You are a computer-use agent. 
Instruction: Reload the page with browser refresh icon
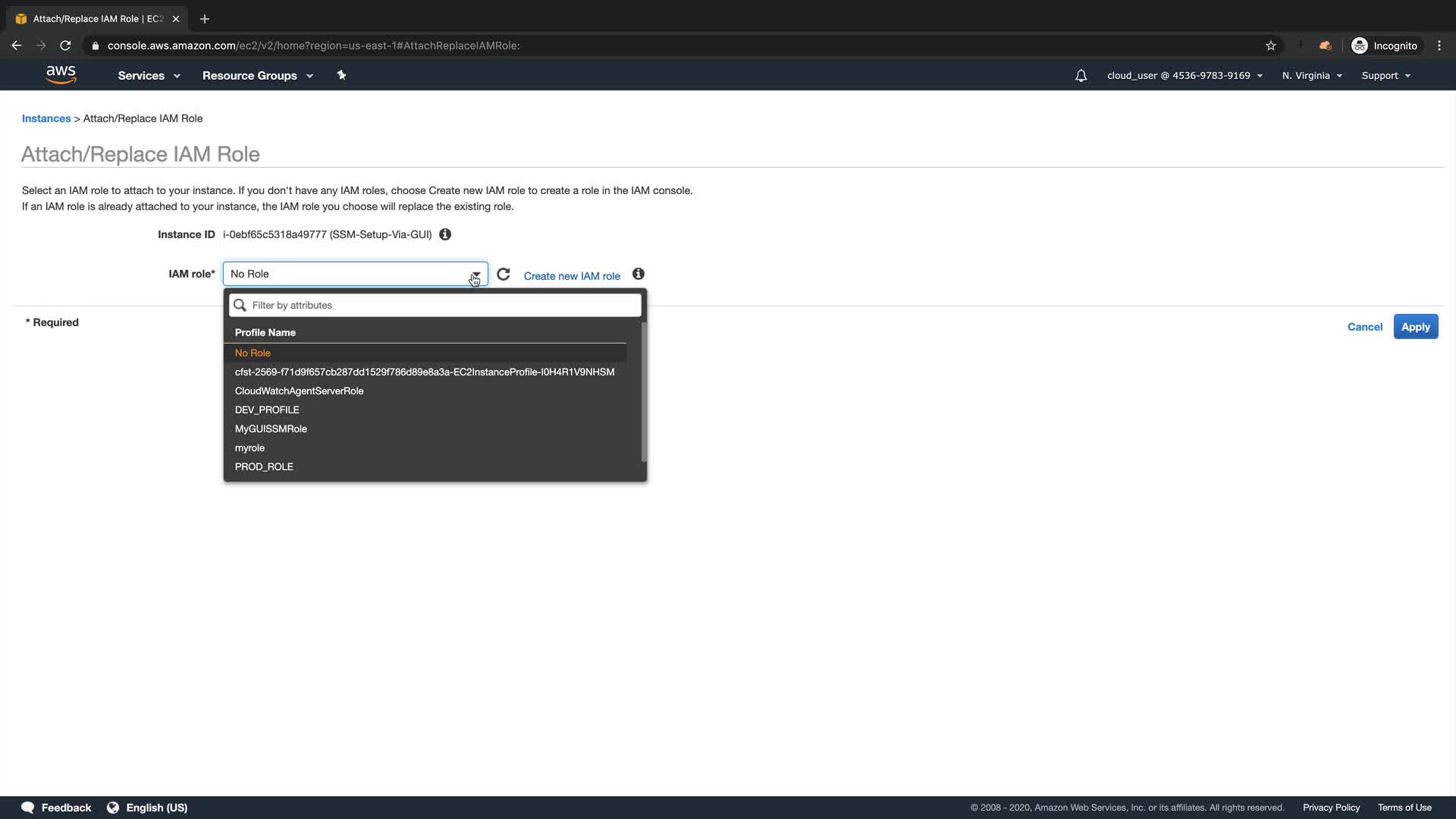[x=65, y=45]
